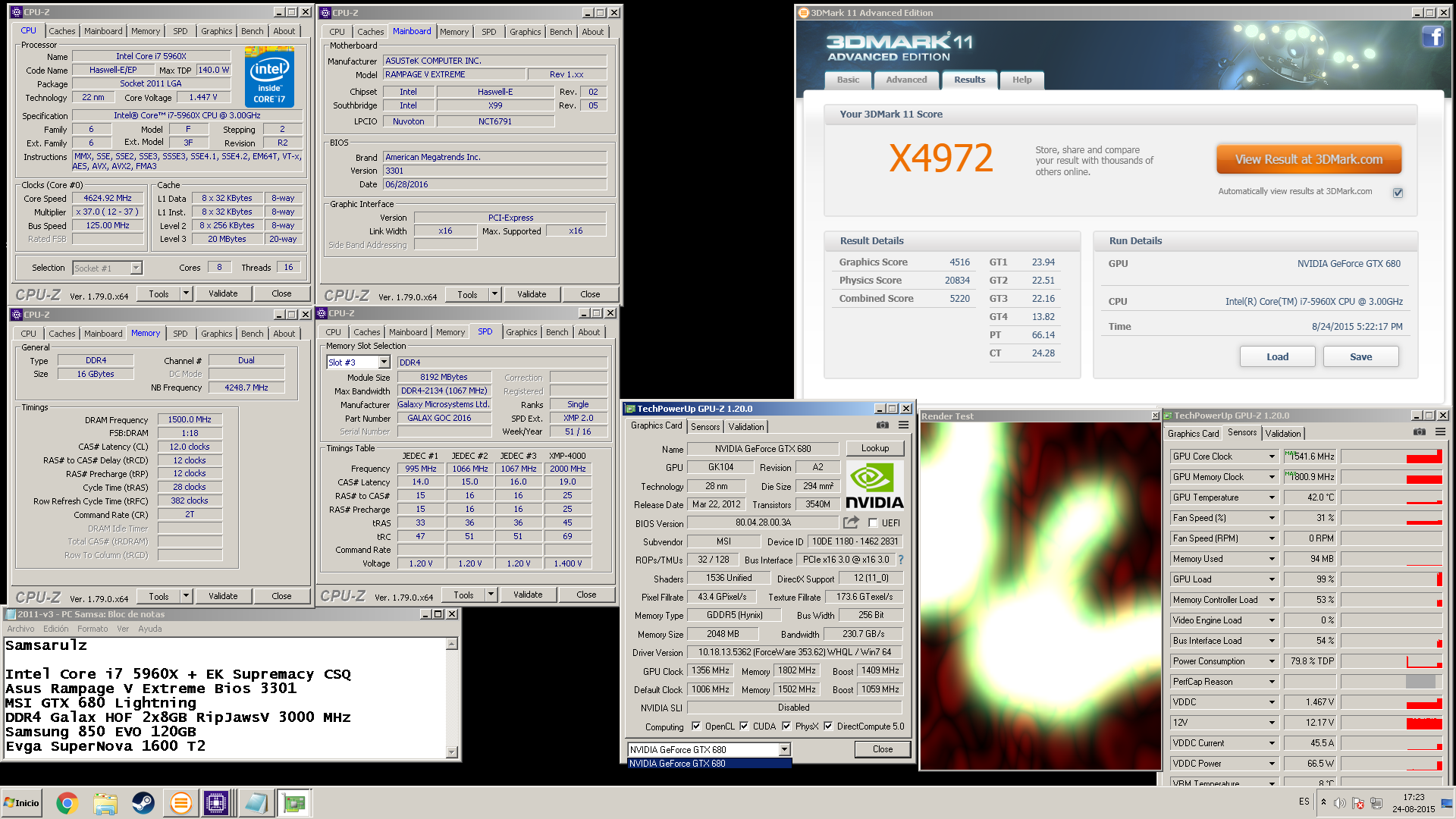Take screenshot with camera icon in GPU-Z Graphics Card window
This screenshot has height=819, width=1456.
(883, 425)
